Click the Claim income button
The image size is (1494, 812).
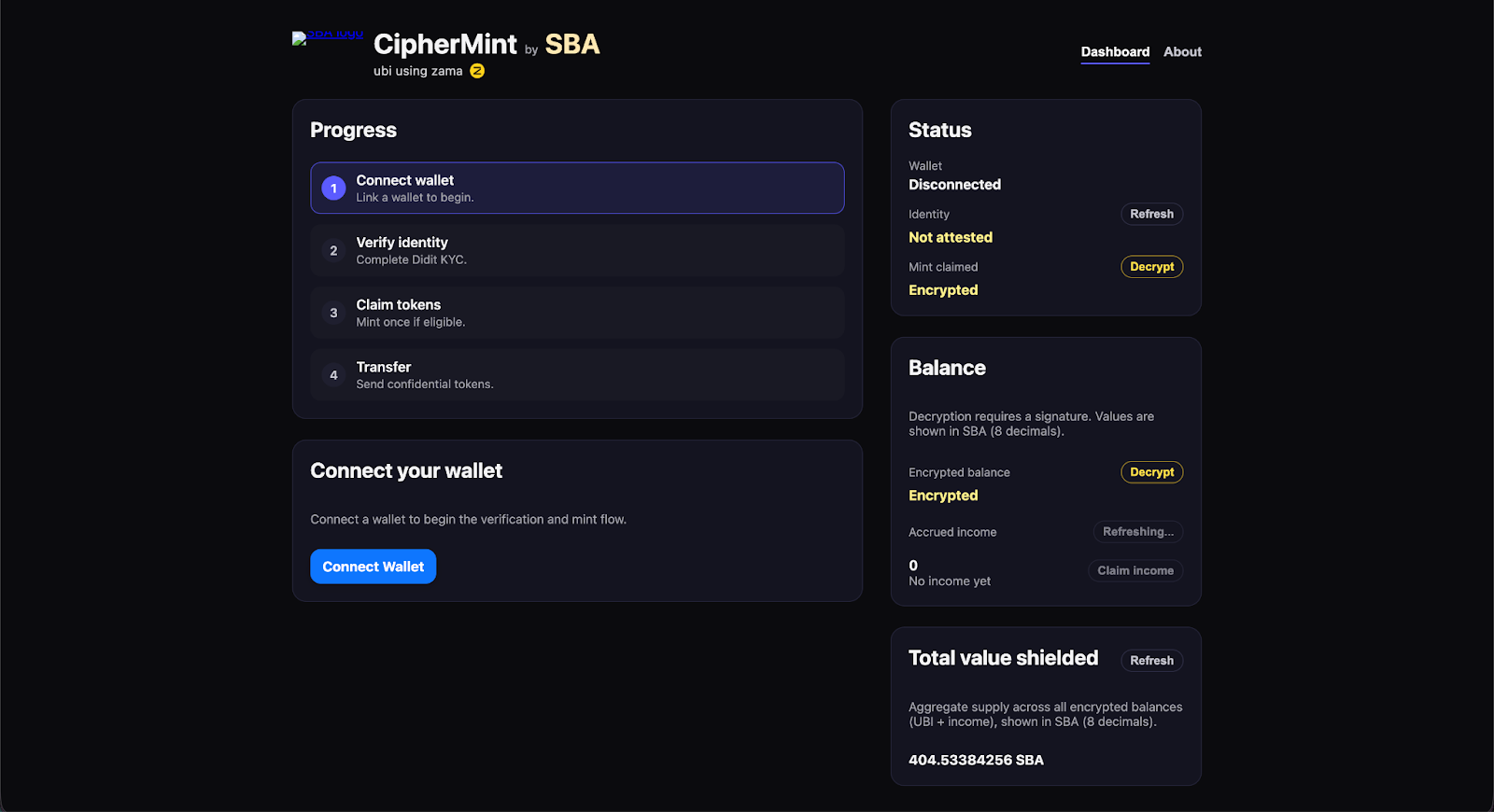[x=1135, y=570]
